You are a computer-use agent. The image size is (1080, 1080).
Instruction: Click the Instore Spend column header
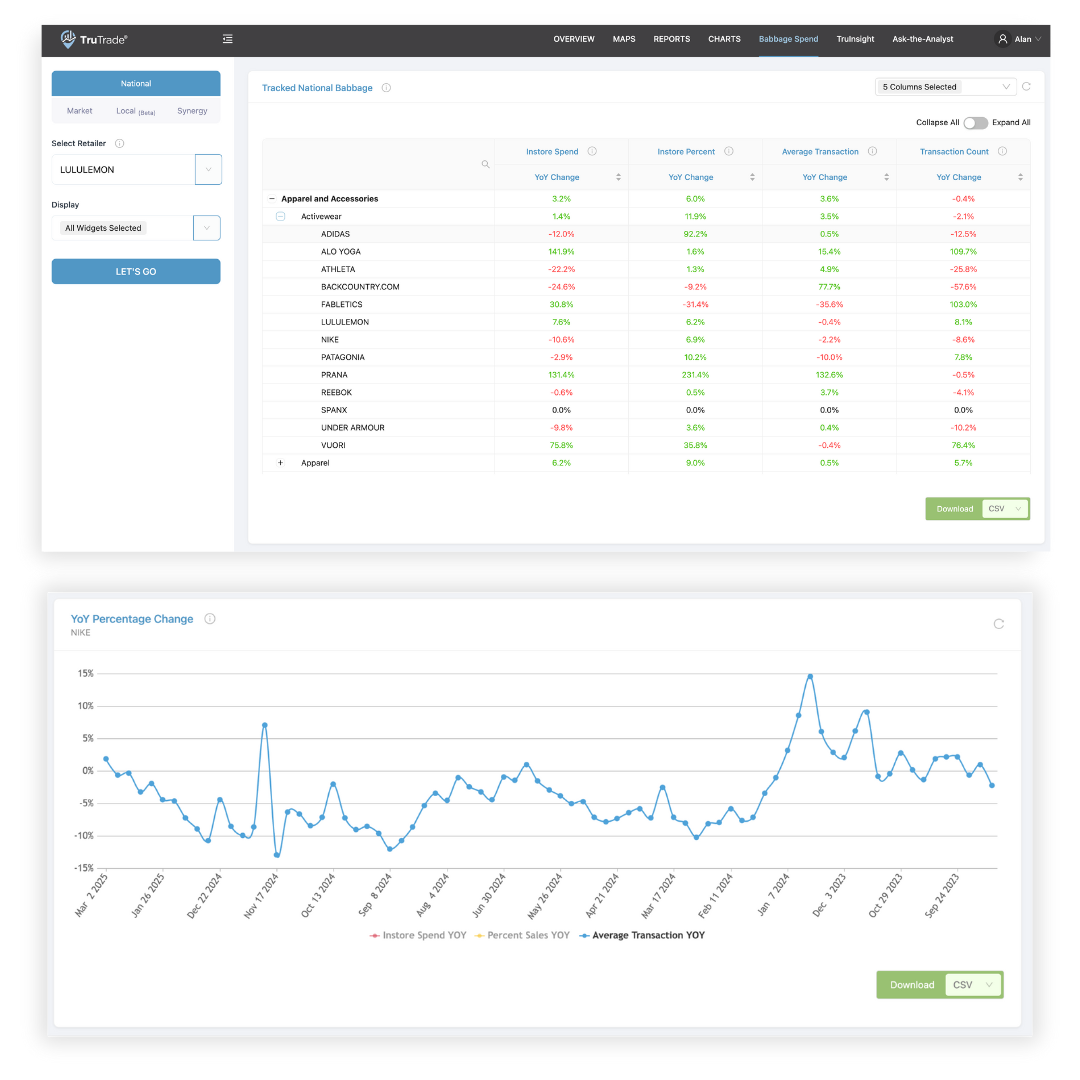(x=552, y=152)
